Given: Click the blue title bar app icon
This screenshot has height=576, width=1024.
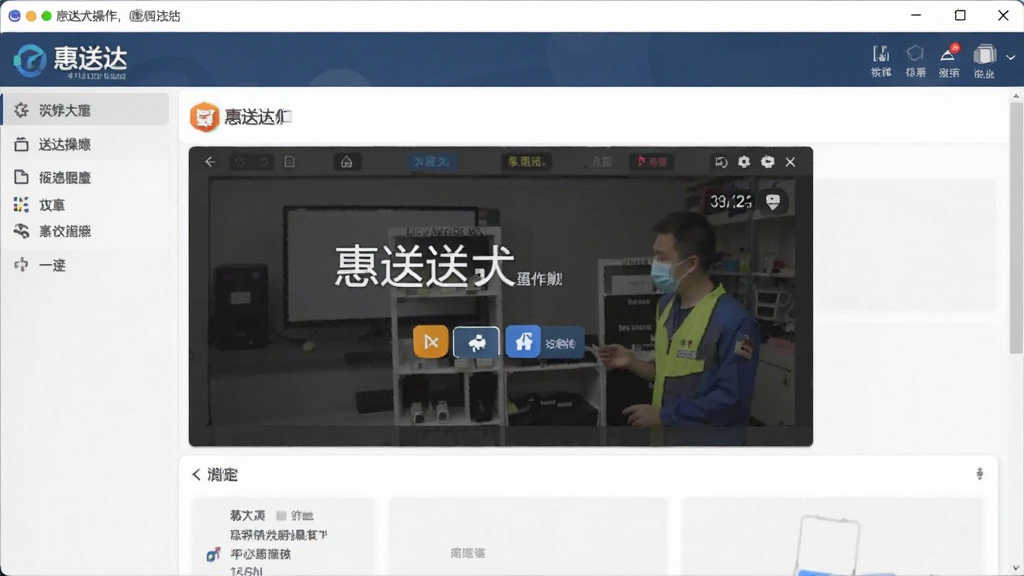Looking at the screenshot, I should 14,16.
